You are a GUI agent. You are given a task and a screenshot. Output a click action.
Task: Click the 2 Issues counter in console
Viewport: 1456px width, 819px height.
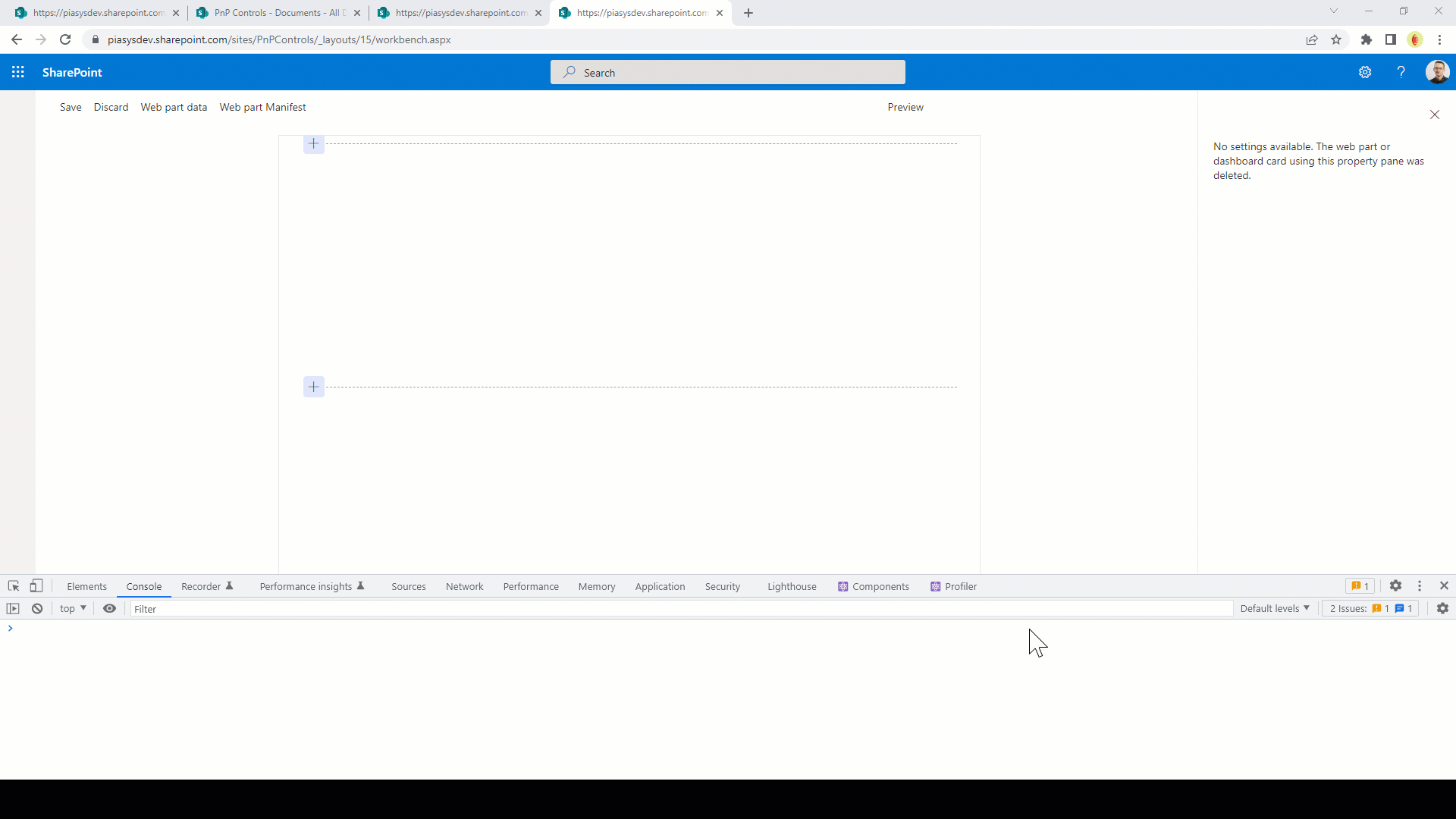1371,608
